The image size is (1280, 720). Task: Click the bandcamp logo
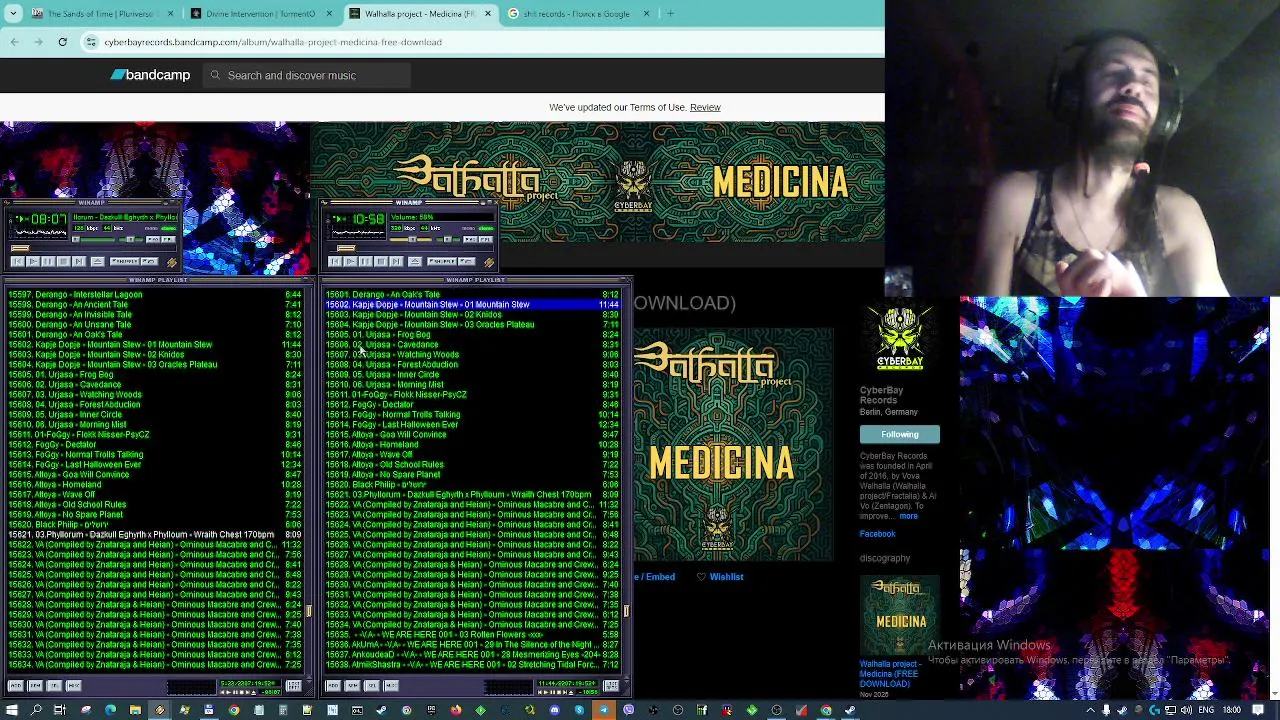(x=150, y=75)
